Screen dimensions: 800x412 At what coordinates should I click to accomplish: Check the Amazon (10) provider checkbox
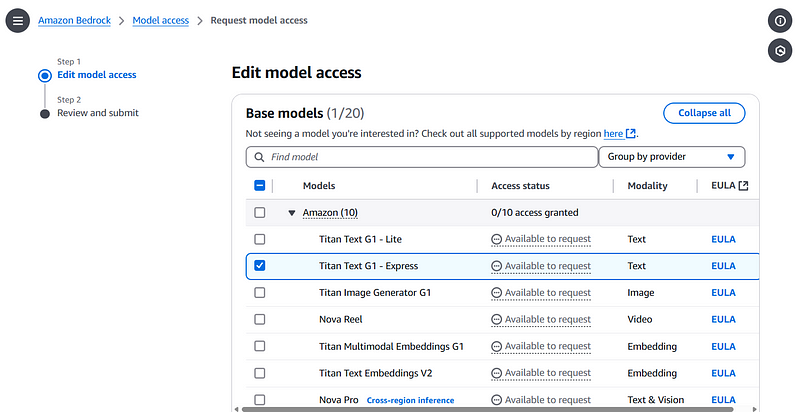260,212
